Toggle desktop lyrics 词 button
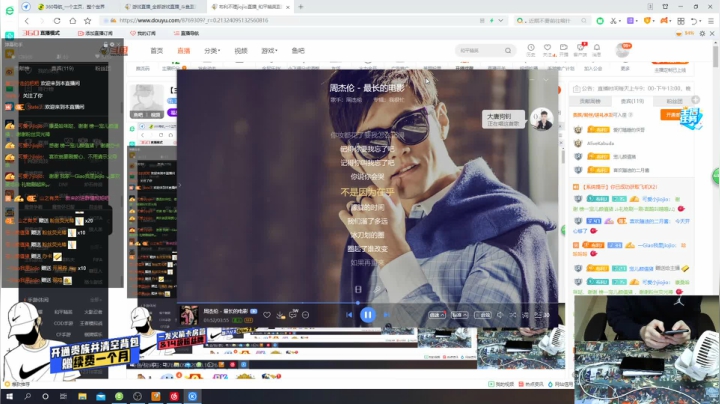This screenshot has width=720, height=404. 525,315
